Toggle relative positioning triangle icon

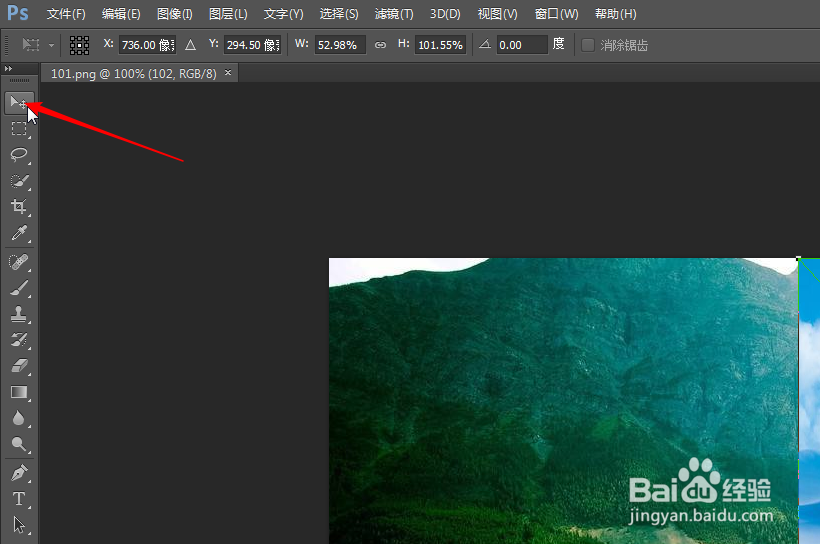point(190,46)
